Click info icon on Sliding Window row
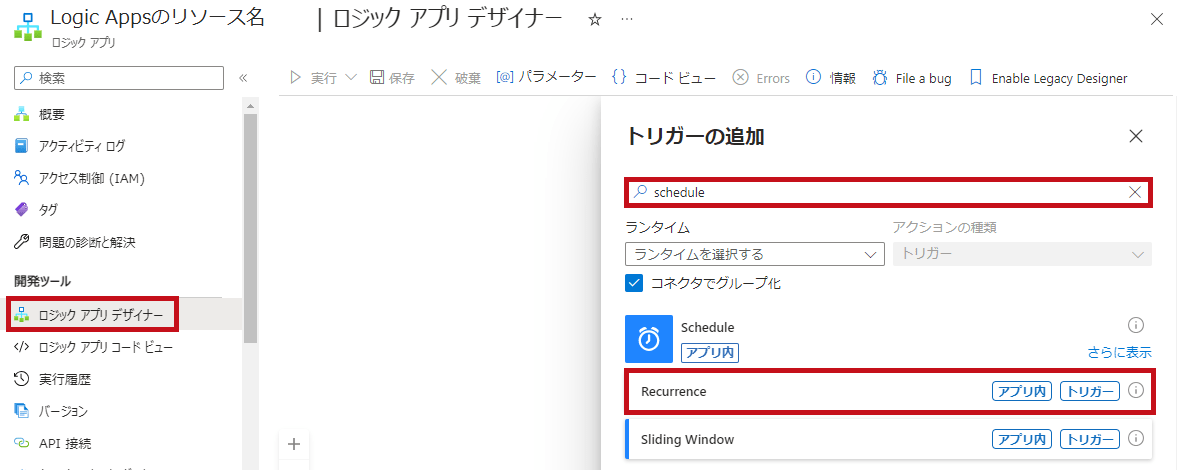The width and height of the screenshot is (1177, 470). tap(1135, 439)
